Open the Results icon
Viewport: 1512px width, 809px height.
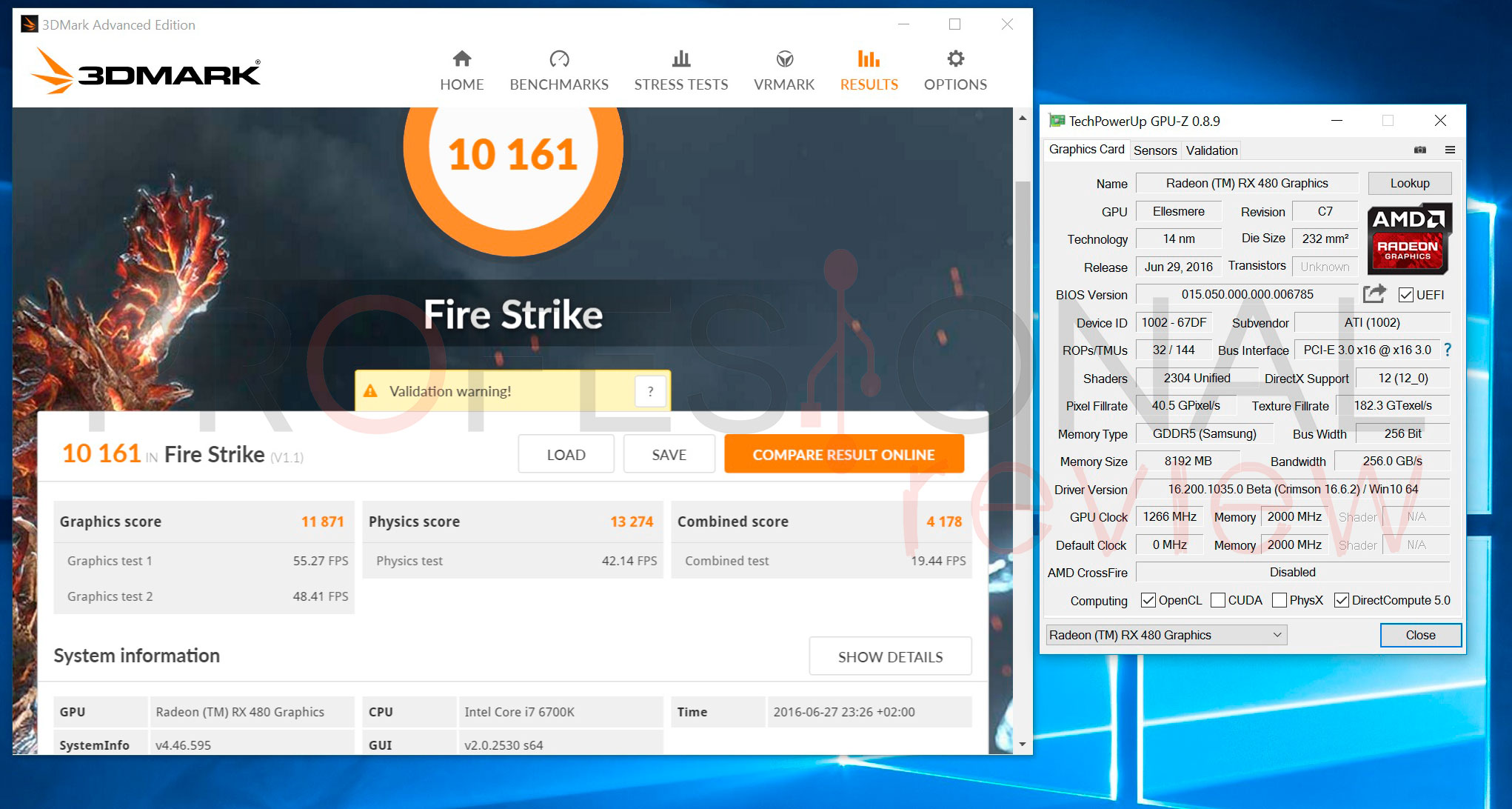[x=869, y=59]
